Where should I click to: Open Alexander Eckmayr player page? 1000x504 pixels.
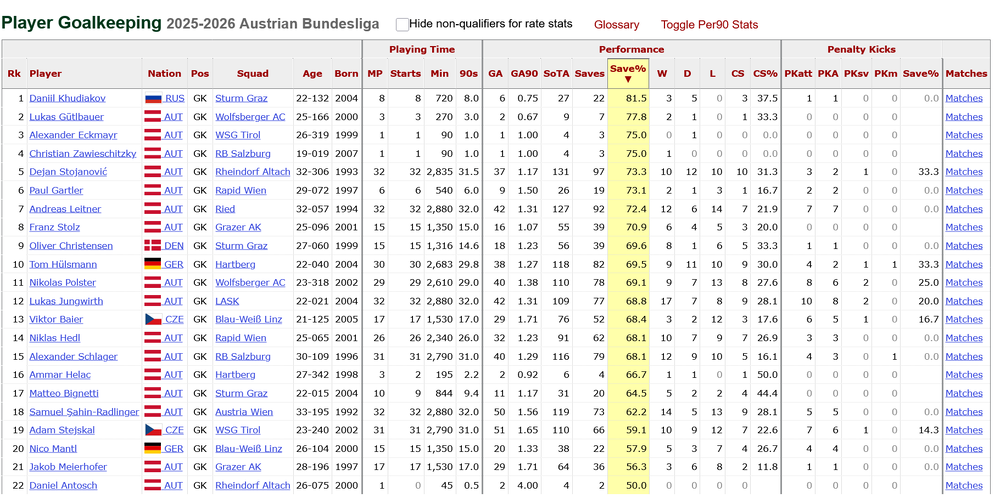(x=73, y=135)
